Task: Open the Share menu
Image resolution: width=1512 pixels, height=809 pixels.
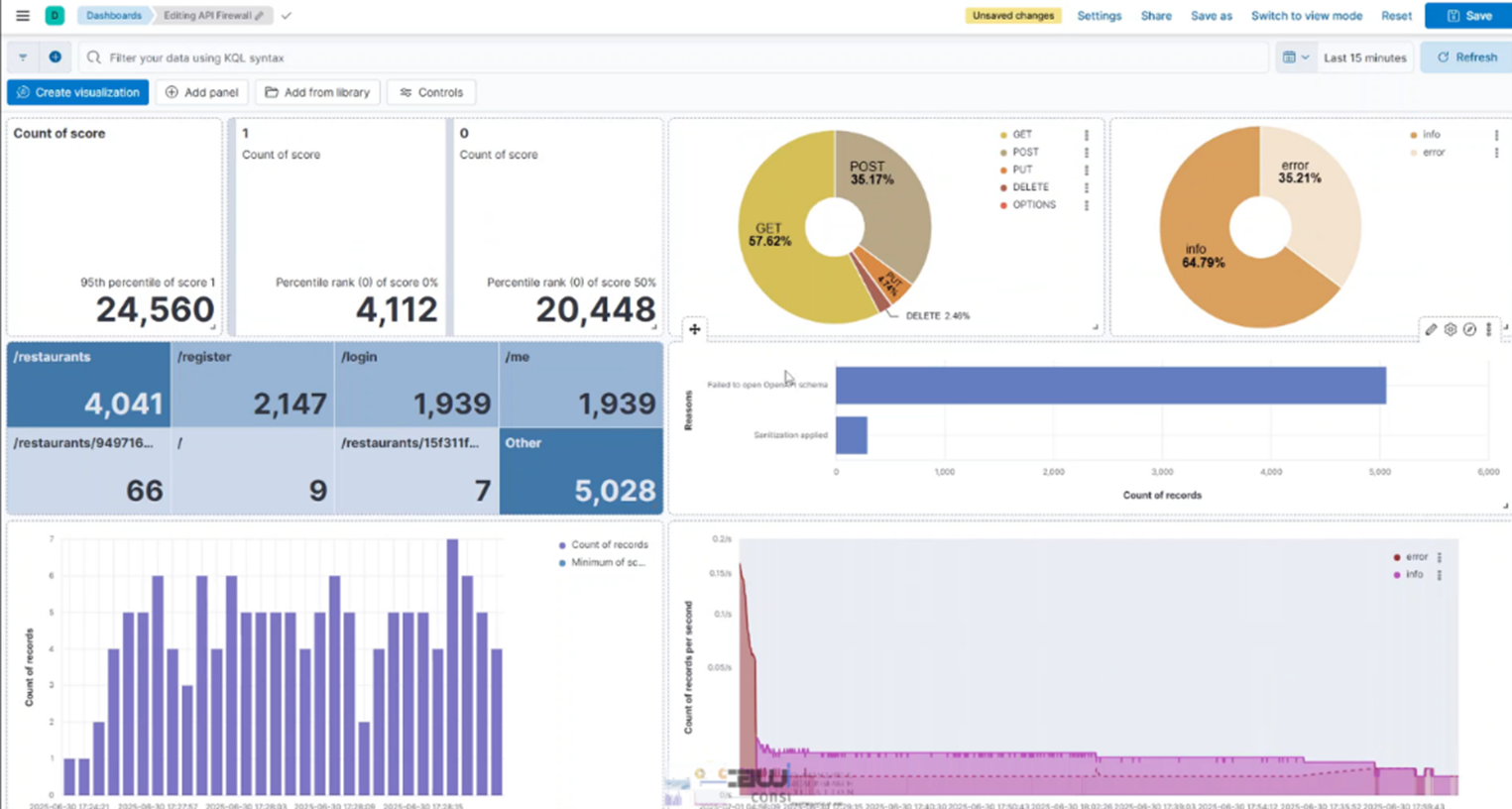Action: 1155,16
